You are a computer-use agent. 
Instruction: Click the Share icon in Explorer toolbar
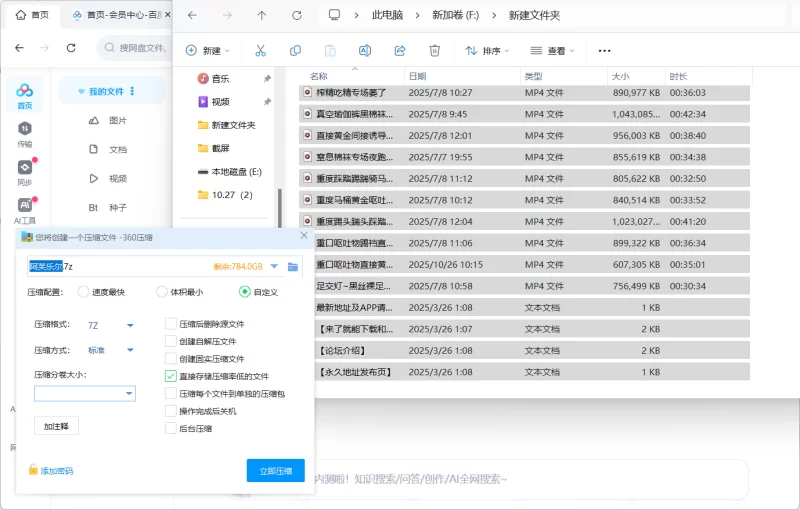click(400, 51)
